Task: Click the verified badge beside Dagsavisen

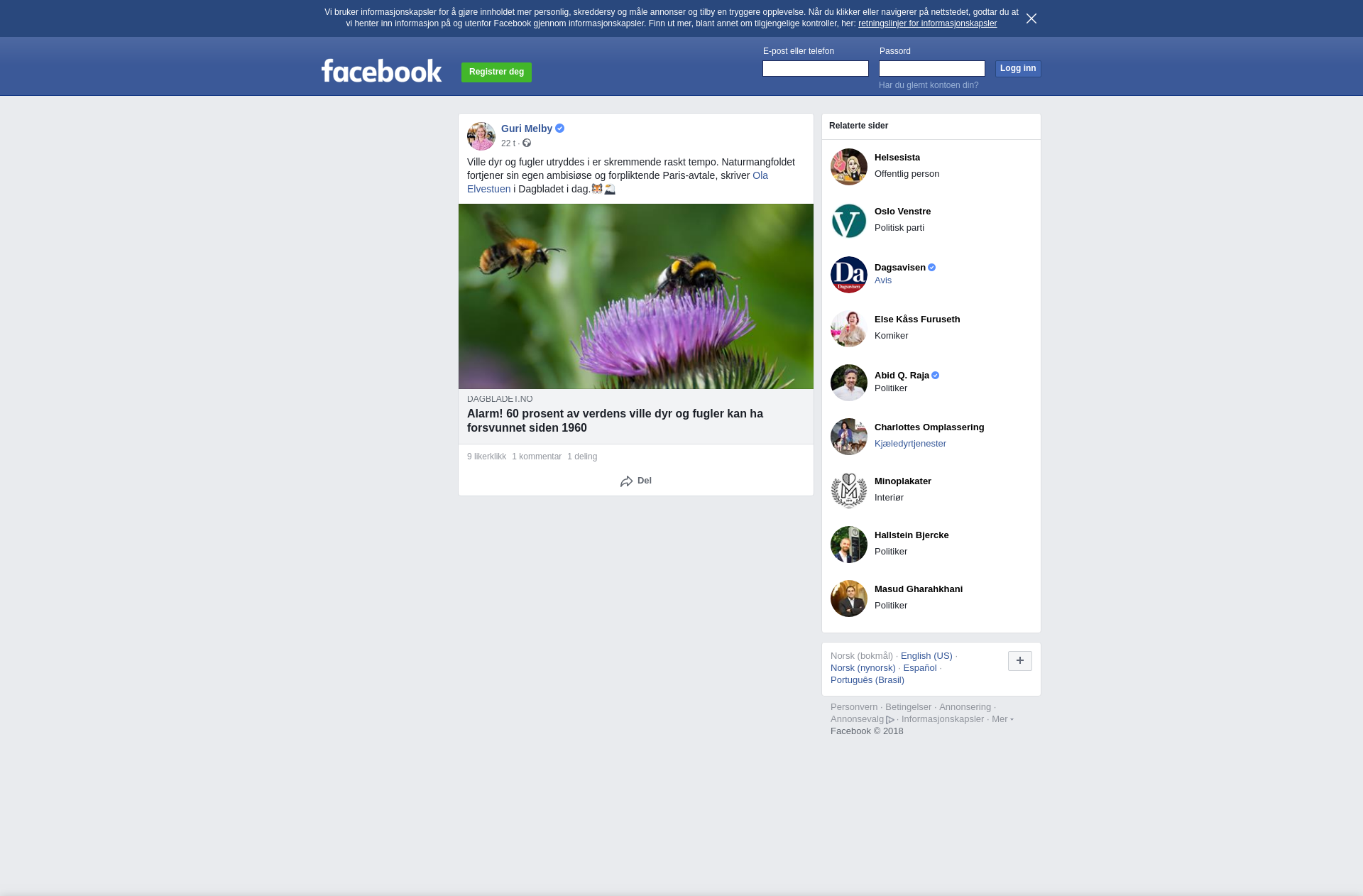Action: (x=931, y=268)
